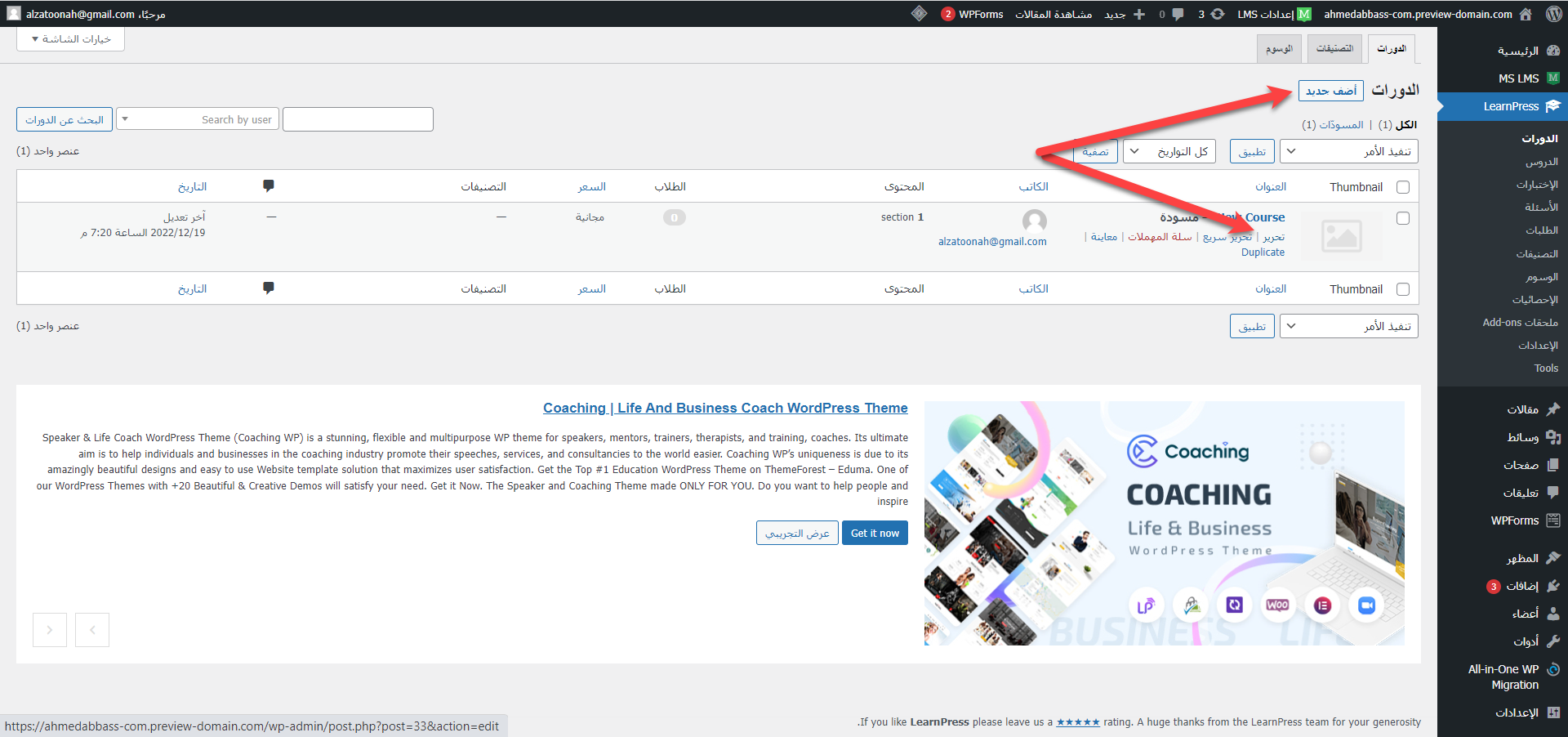Open the WPForms sidebar icon

[x=1553, y=520]
